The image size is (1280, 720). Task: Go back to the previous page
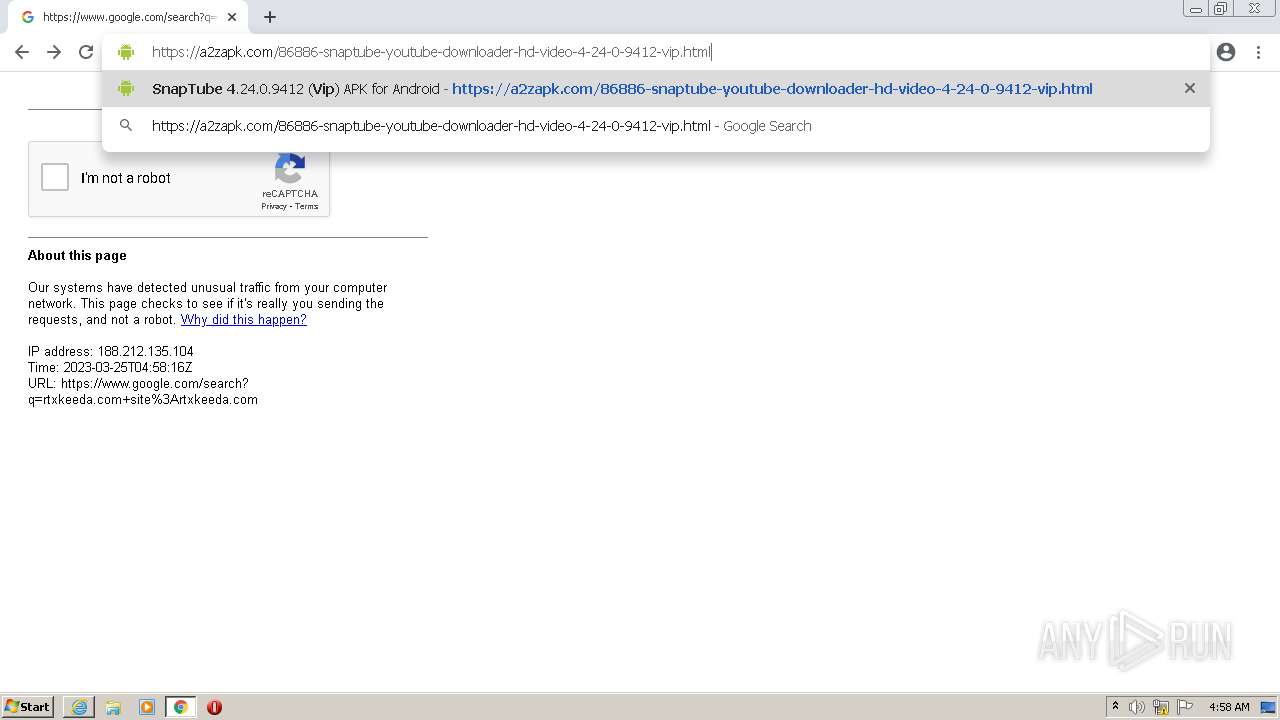point(22,52)
